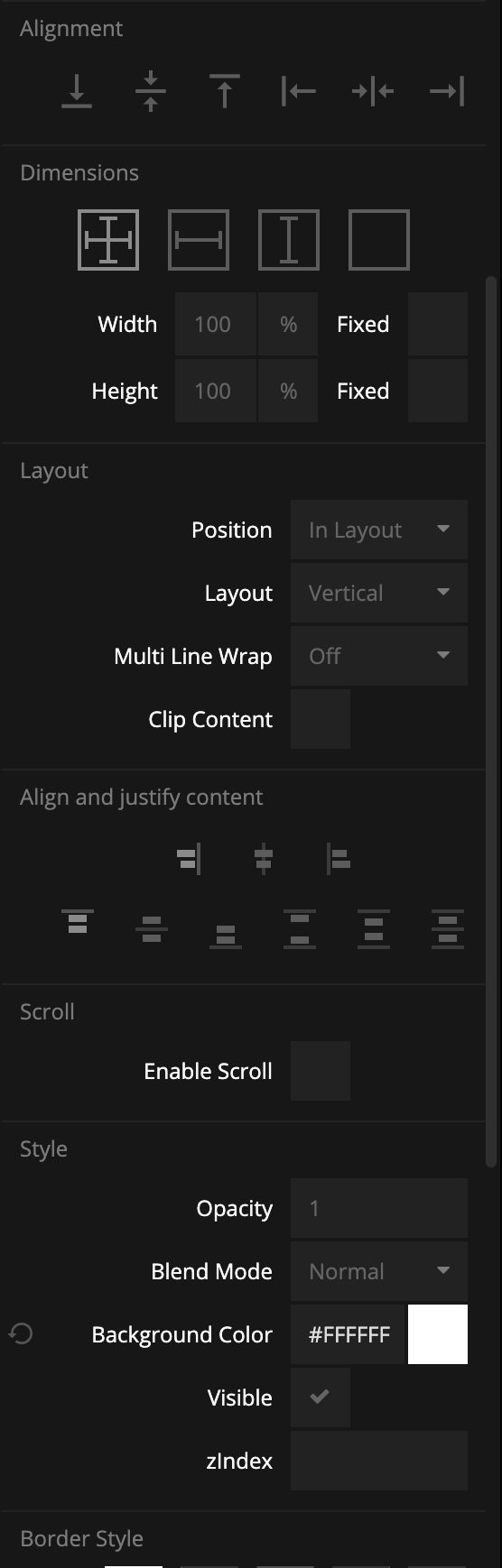Choose the align left edge icon
502x1568 pixels.
[299, 91]
